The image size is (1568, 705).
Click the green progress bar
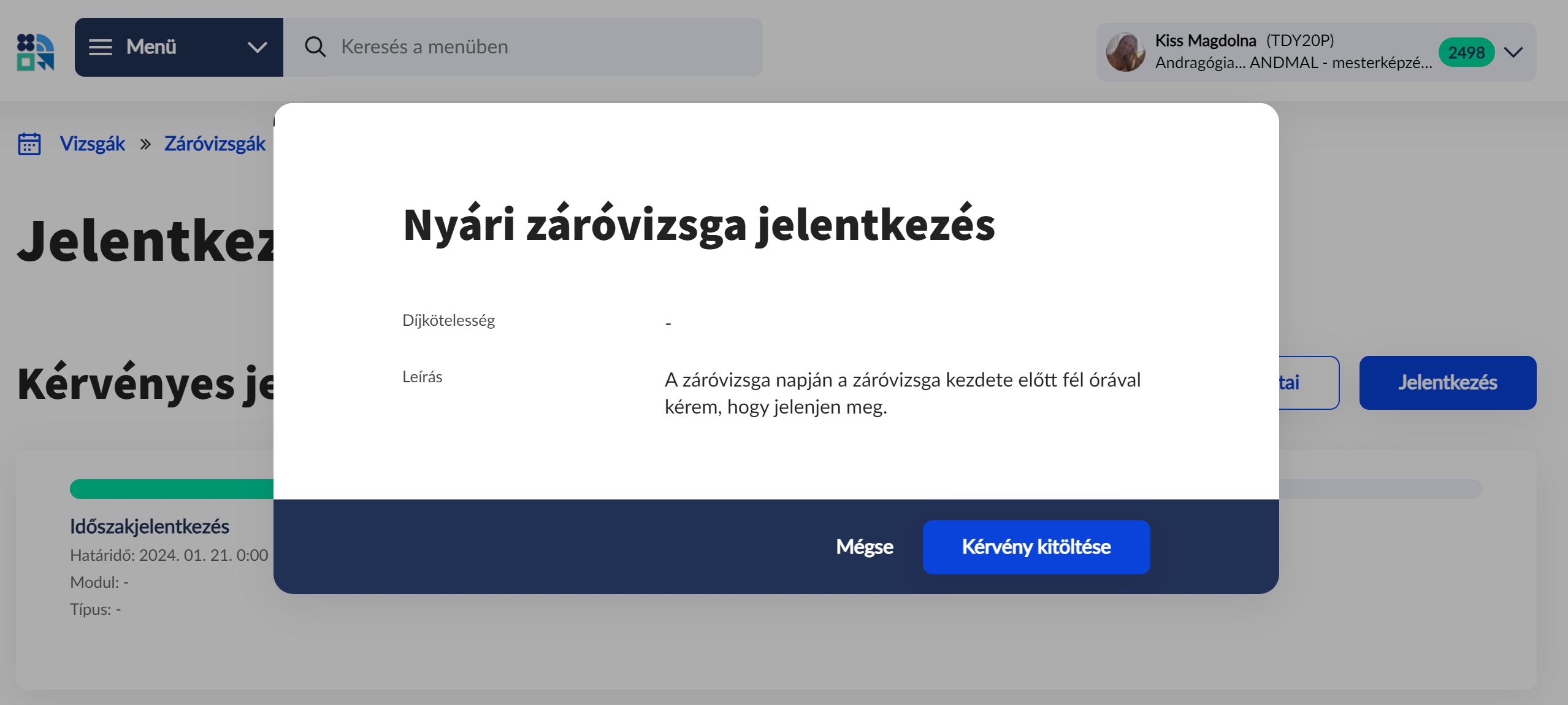click(172, 489)
